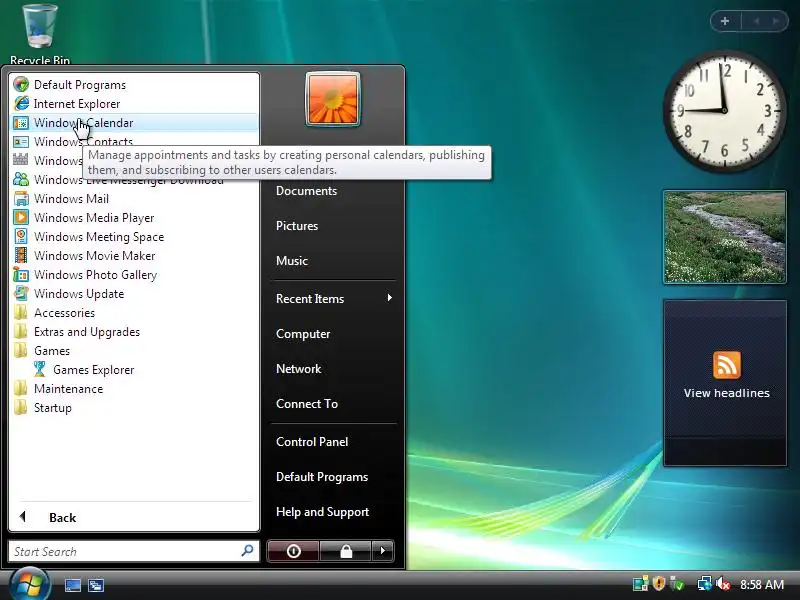Click the sidebar add gadget plus button

pos(725,21)
